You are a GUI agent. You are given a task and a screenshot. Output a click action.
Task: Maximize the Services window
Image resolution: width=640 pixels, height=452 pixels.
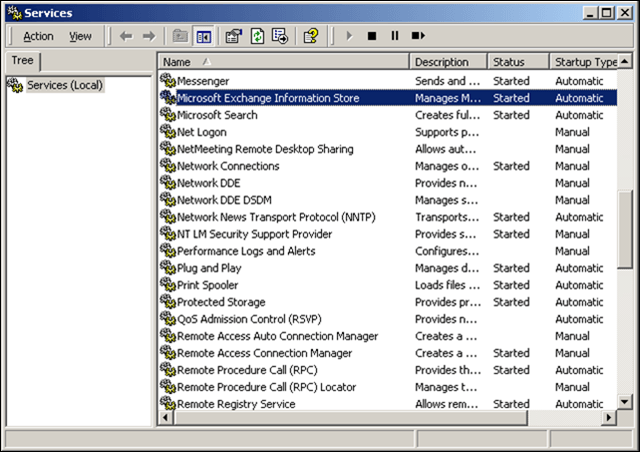607,13
